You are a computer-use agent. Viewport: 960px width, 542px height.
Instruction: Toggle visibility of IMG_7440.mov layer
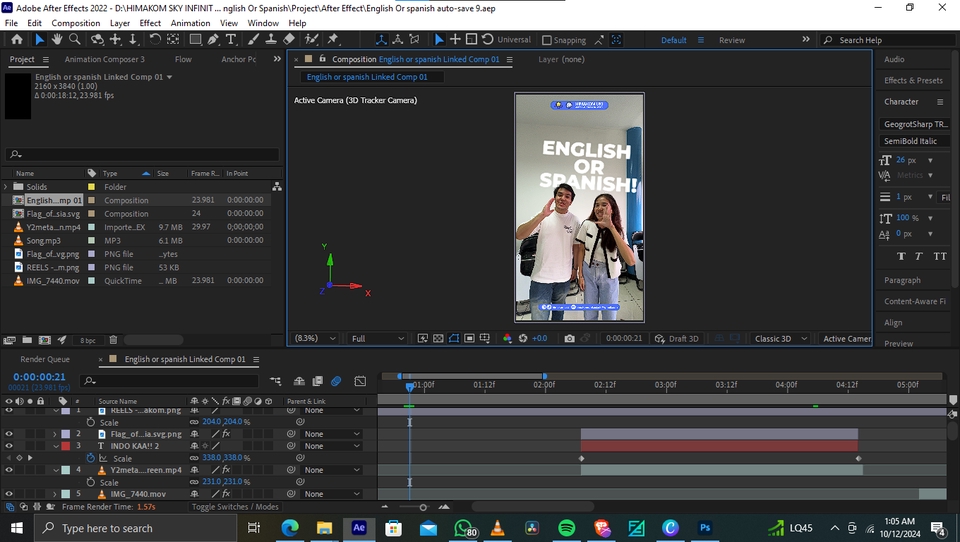(x=9, y=494)
